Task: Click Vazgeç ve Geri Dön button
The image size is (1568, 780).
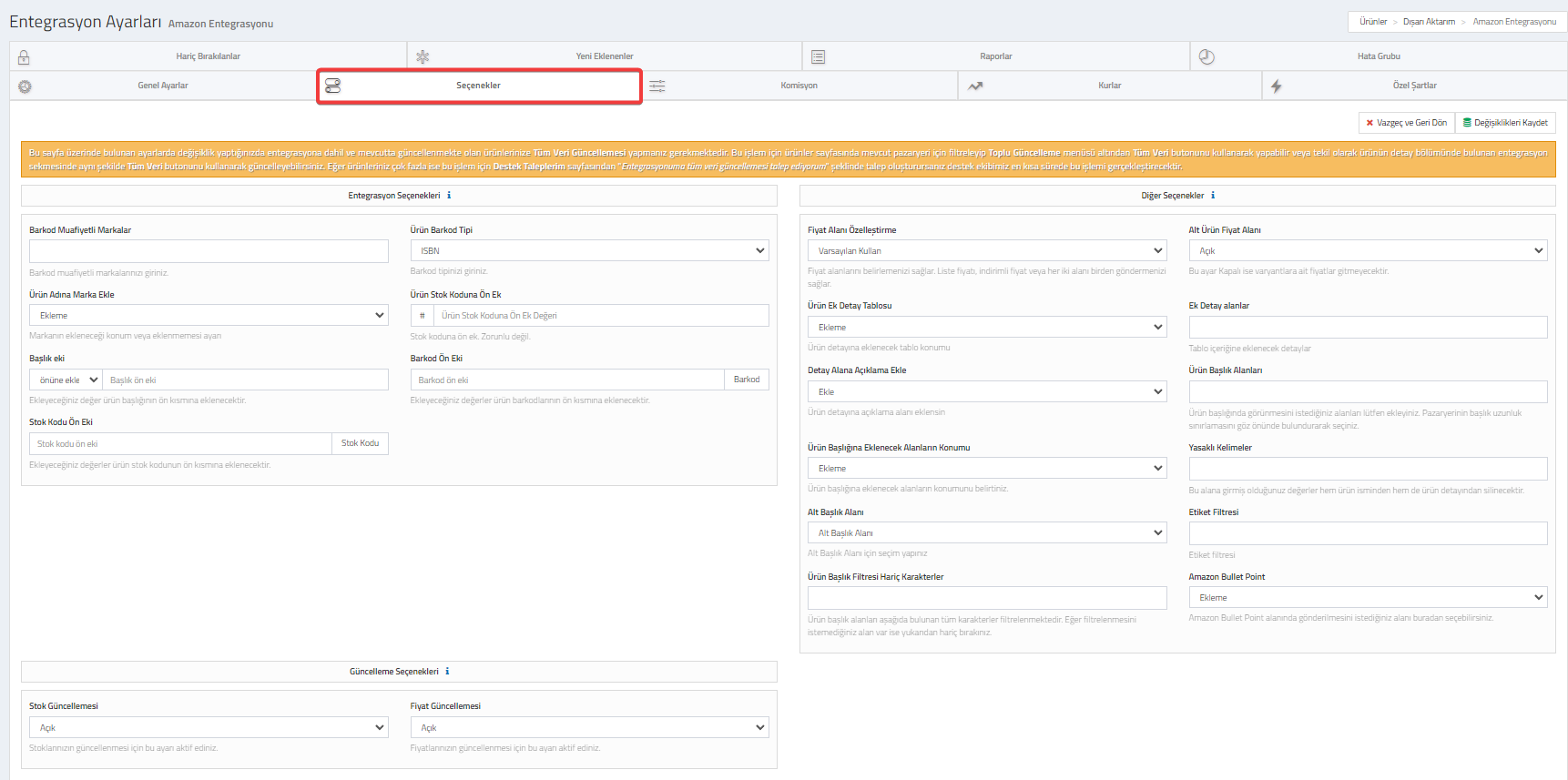Action: tap(1407, 123)
